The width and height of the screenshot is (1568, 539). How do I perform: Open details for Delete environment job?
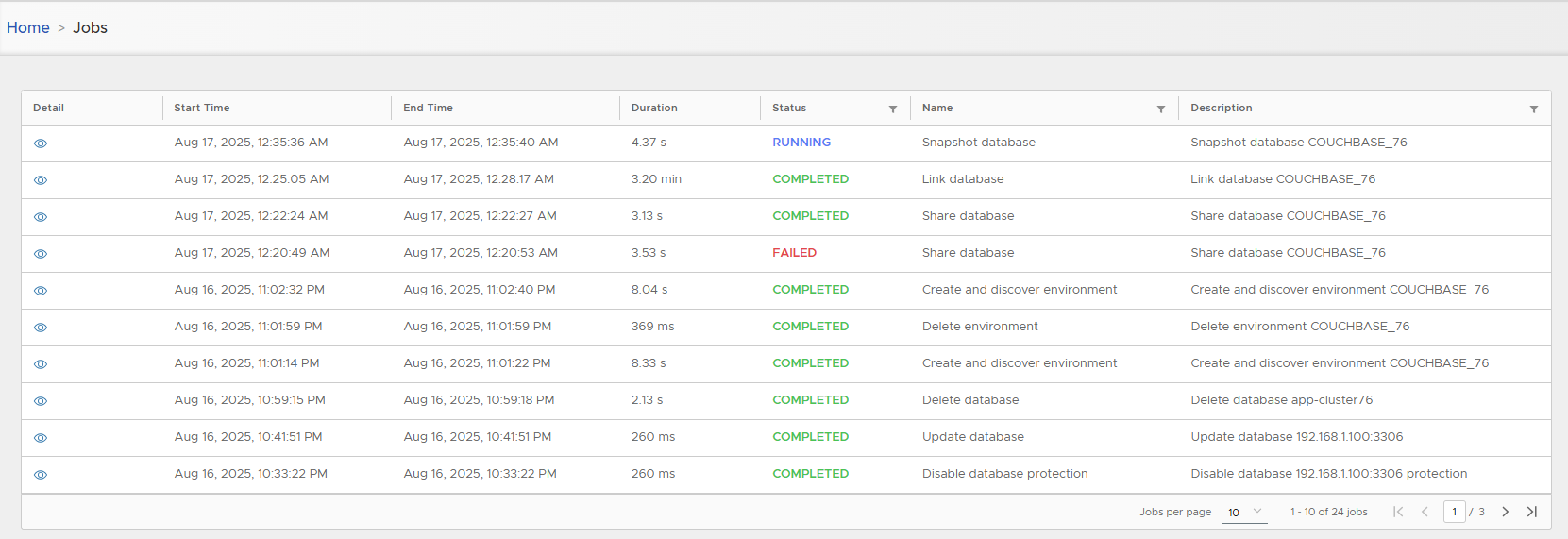[x=41, y=328]
